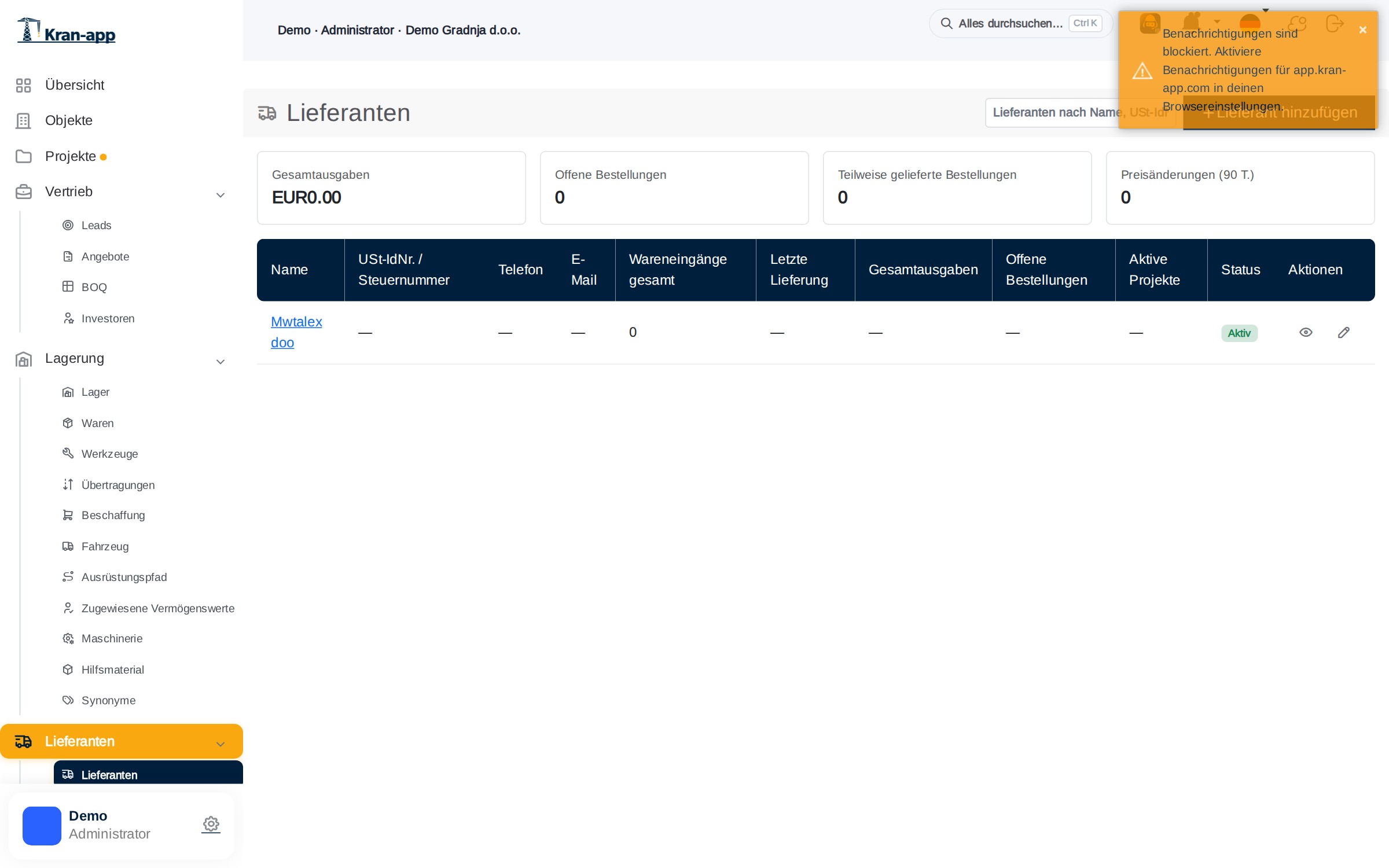Image resolution: width=1389 pixels, height=868 pixels.
Task: Collapse the Lieferanten section chevron
Action: coord(221,744)
